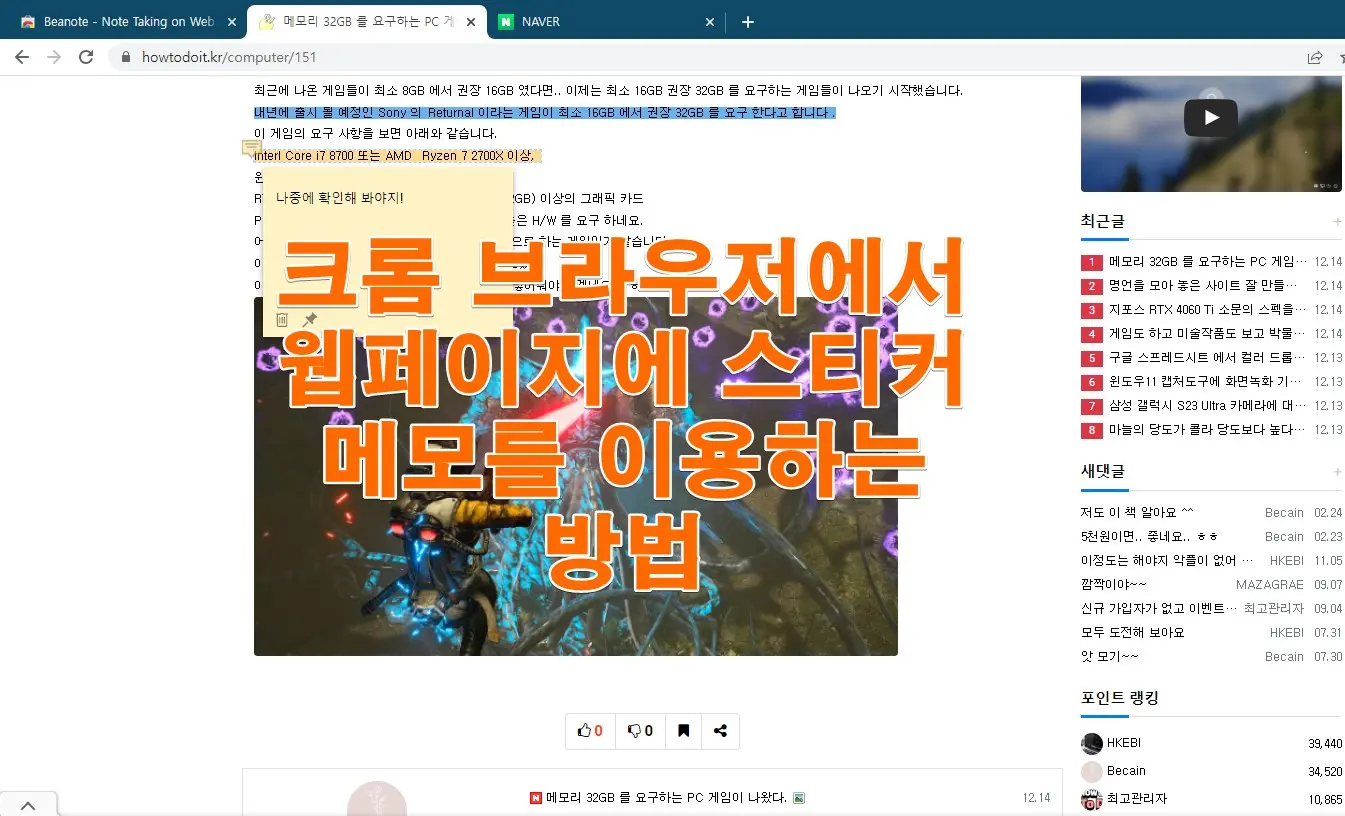The height and width of the screenshot is (816, 1345).
Task: Toggle the bookmark on this post
Action: [684, 731]
